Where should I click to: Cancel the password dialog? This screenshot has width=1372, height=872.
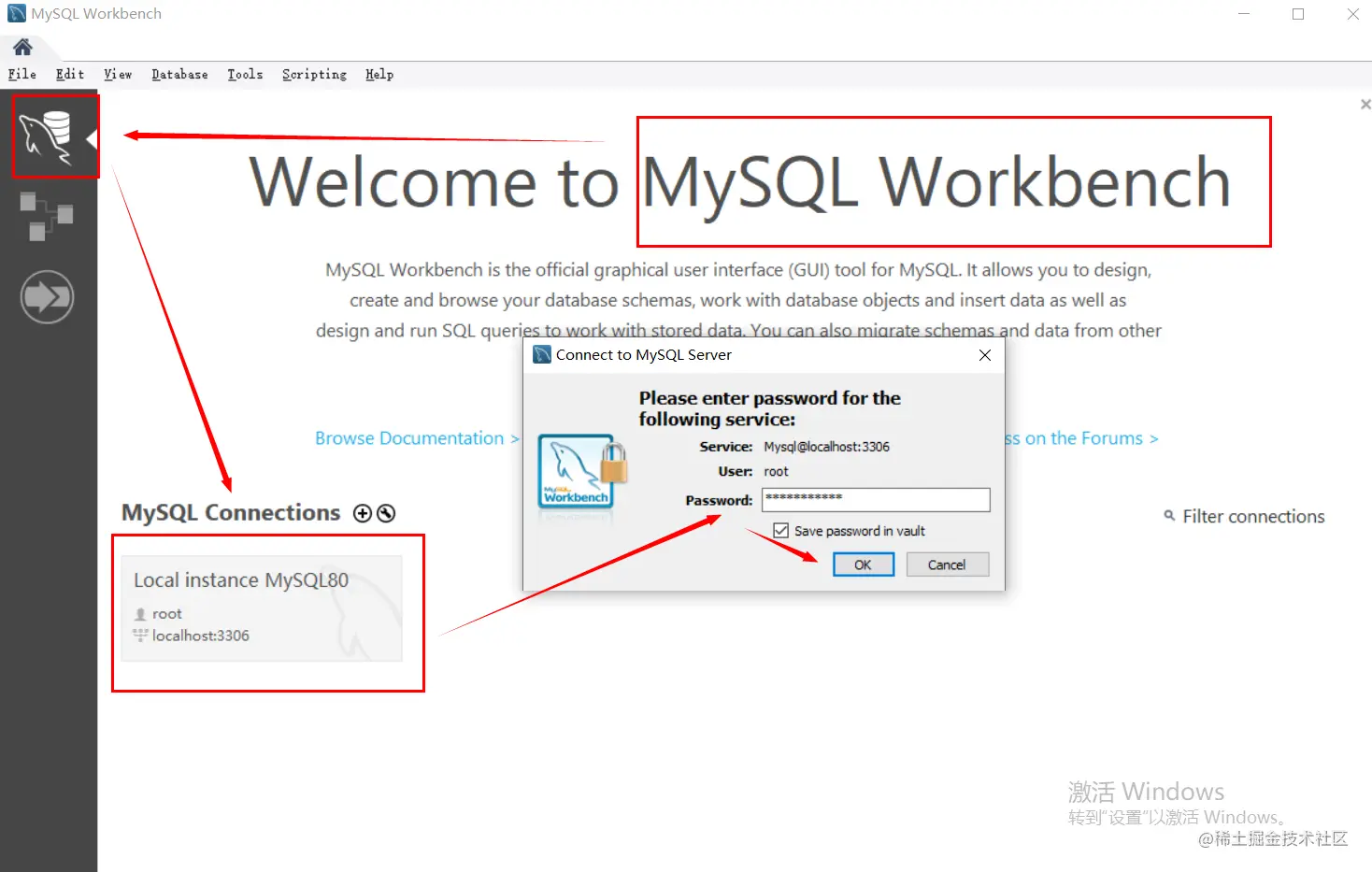pos(947,565)
